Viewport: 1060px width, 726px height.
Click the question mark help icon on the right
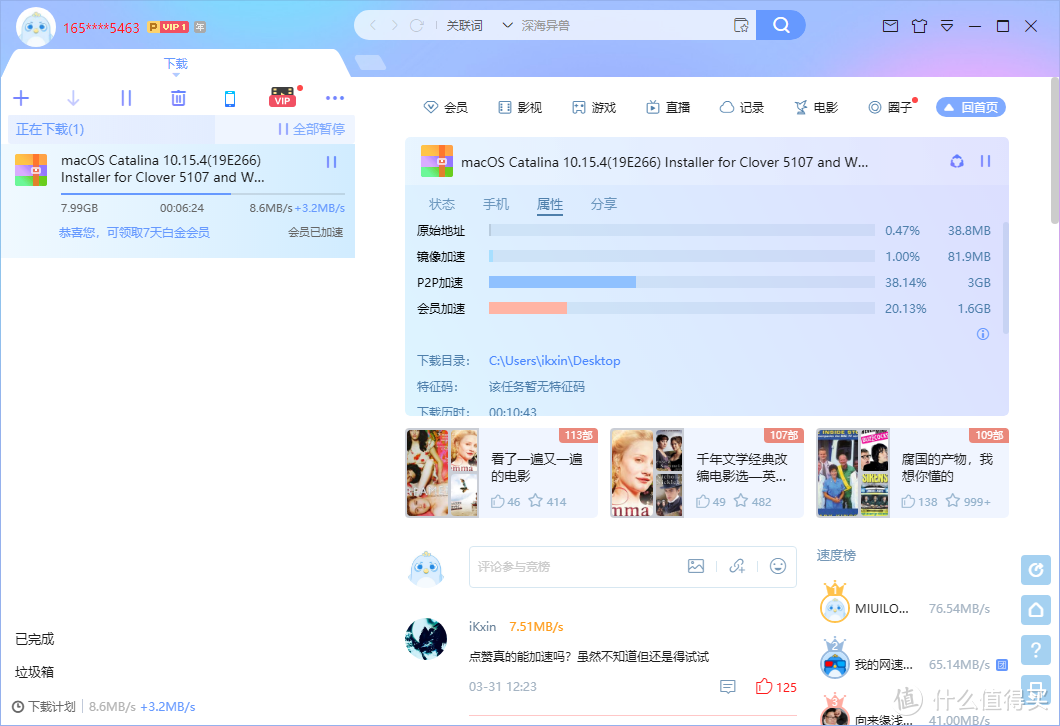(1036, 650)
